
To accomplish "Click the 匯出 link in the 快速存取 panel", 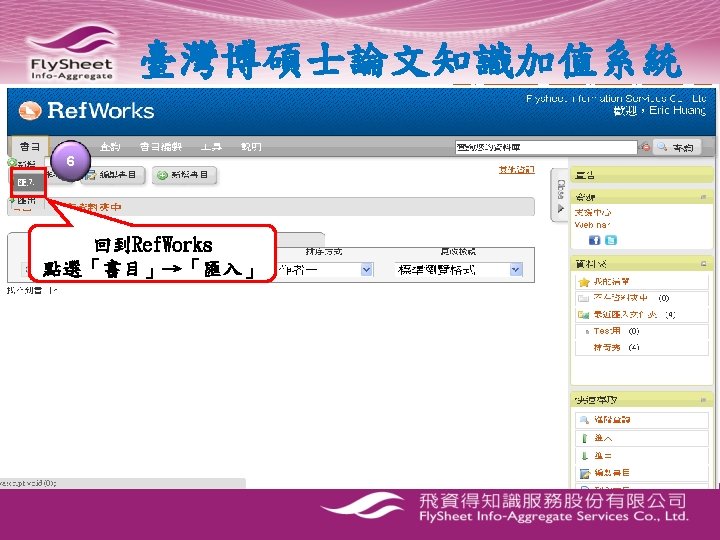I will 603,456.
